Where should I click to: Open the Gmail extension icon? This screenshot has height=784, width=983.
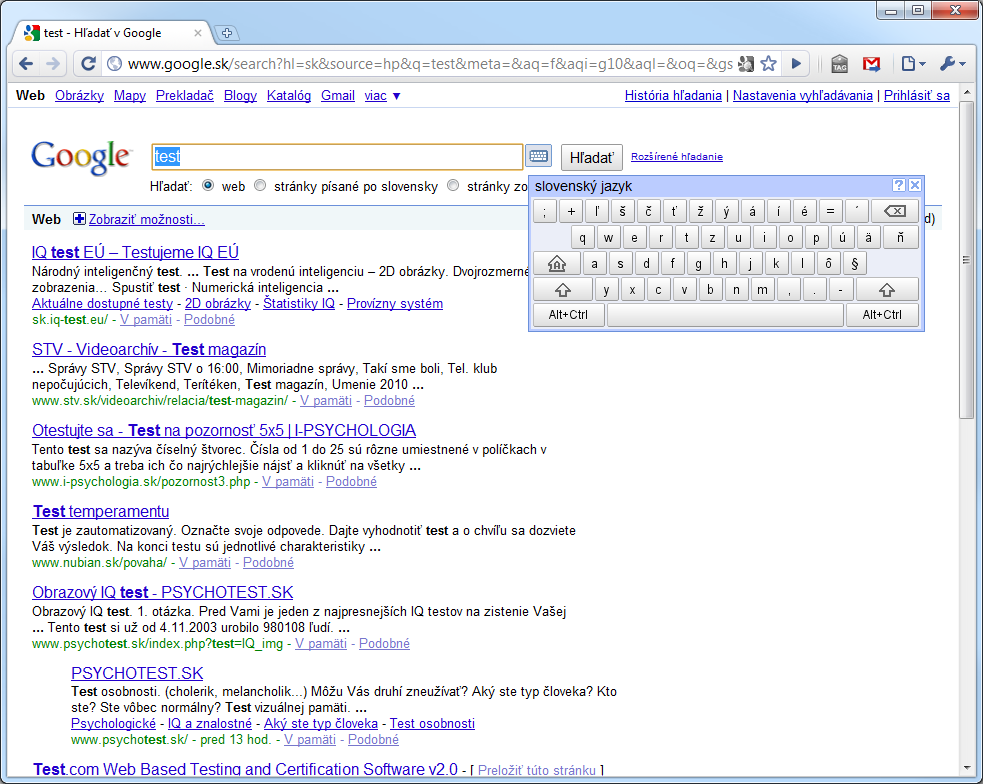(871, 64)
